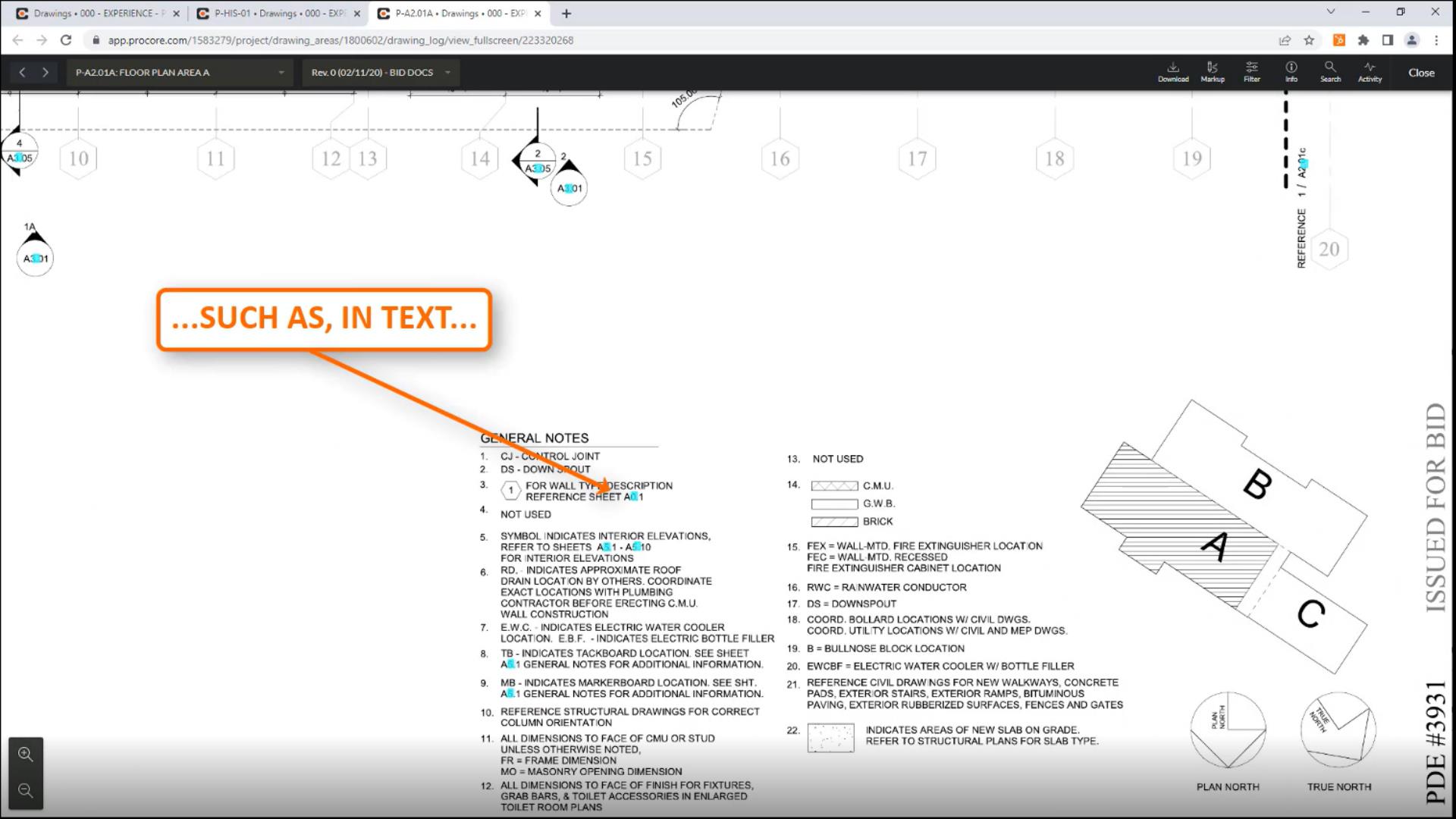Go to previous drawing sheet
Image resolution: width=1456 pixels, height=819 pixels.
click(x=22, y=72)
